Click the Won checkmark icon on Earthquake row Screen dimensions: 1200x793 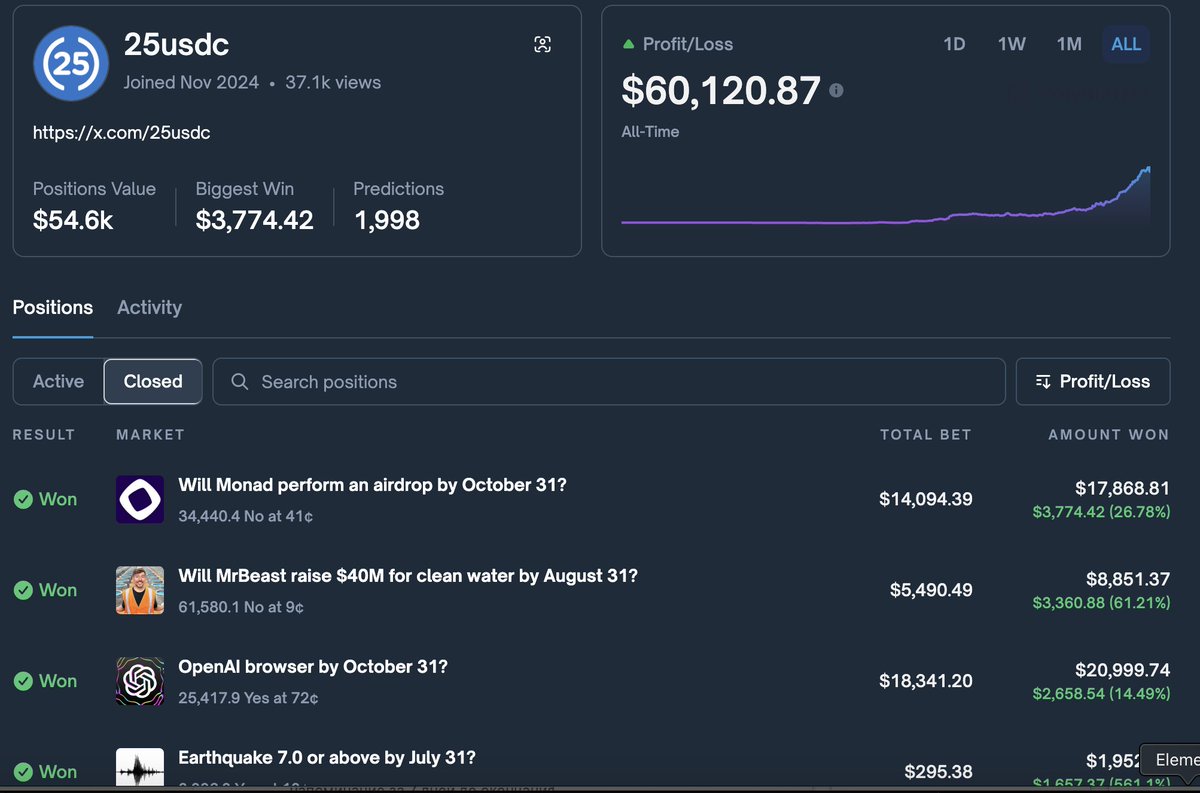click(x=23, y=772)
